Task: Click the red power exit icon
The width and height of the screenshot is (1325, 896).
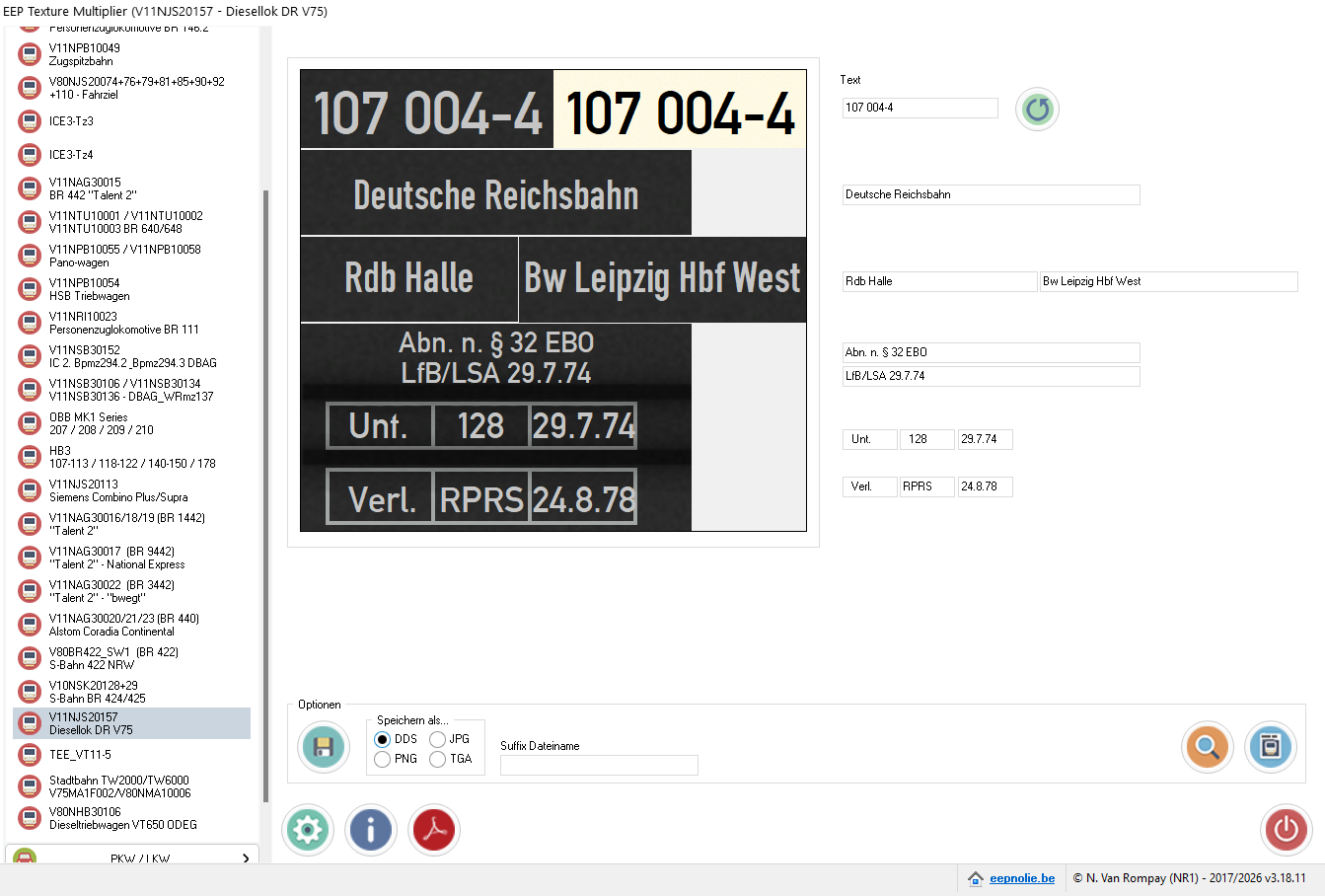Action: 1286,830
